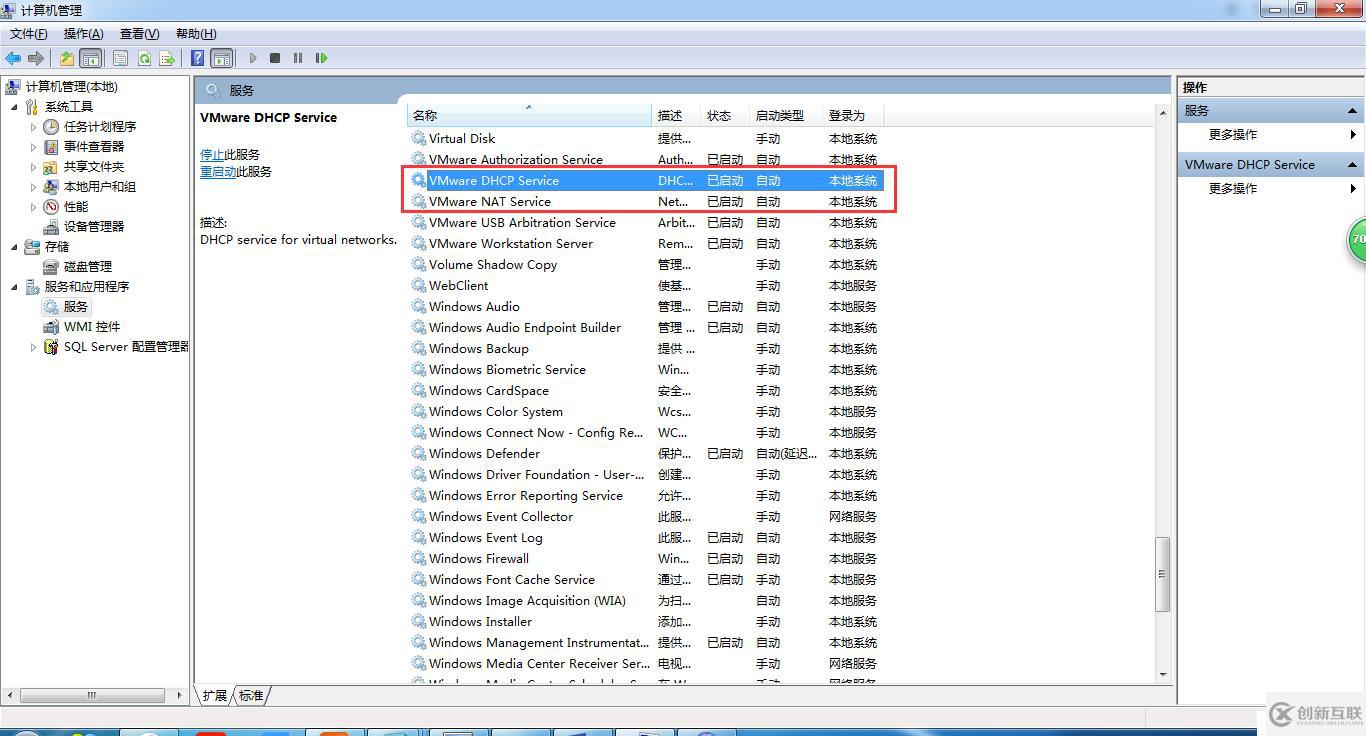Expand the 性能 tree node

[33, 207]
